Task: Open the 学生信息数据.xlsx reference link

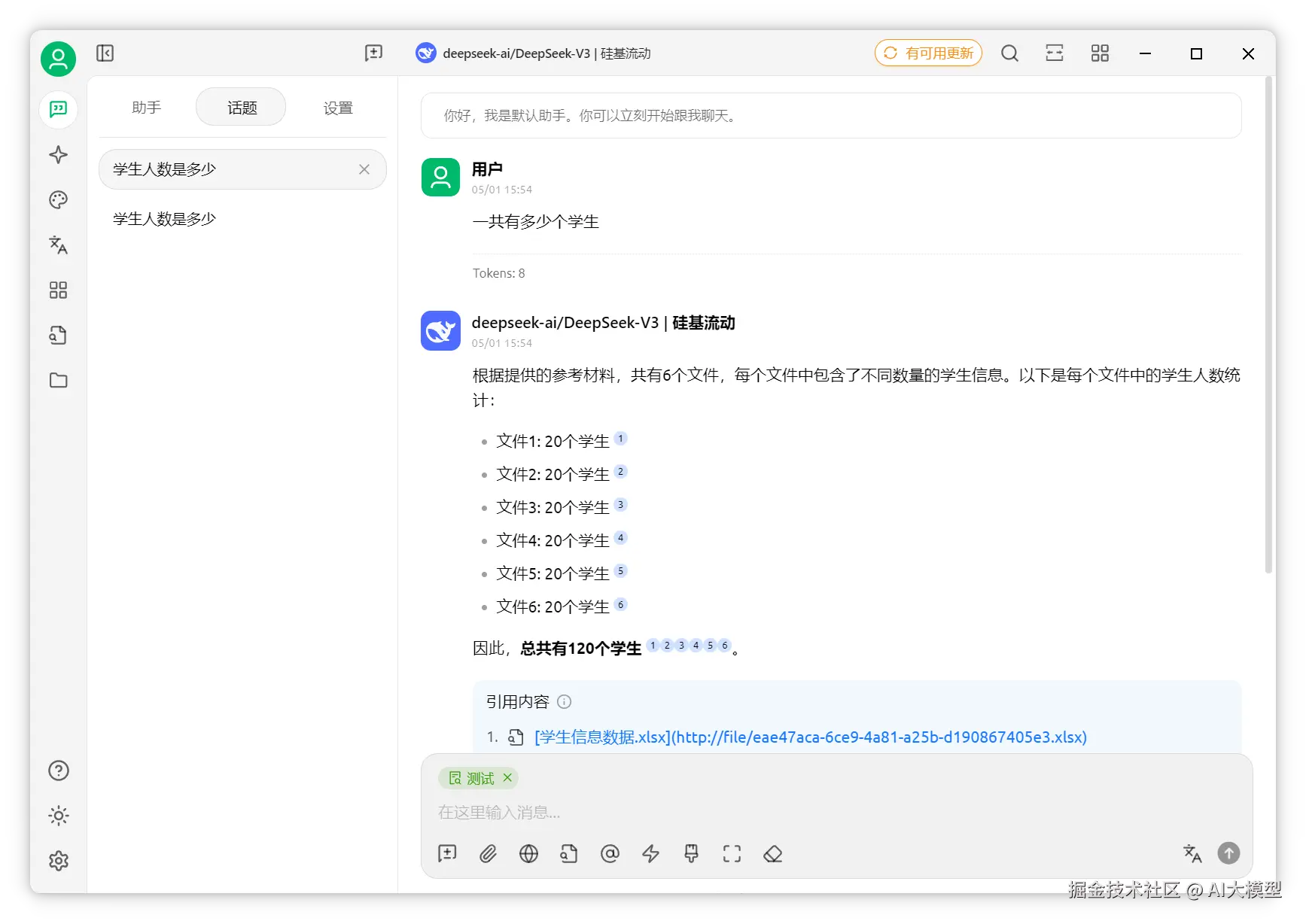Action: [x=811, y=737]
